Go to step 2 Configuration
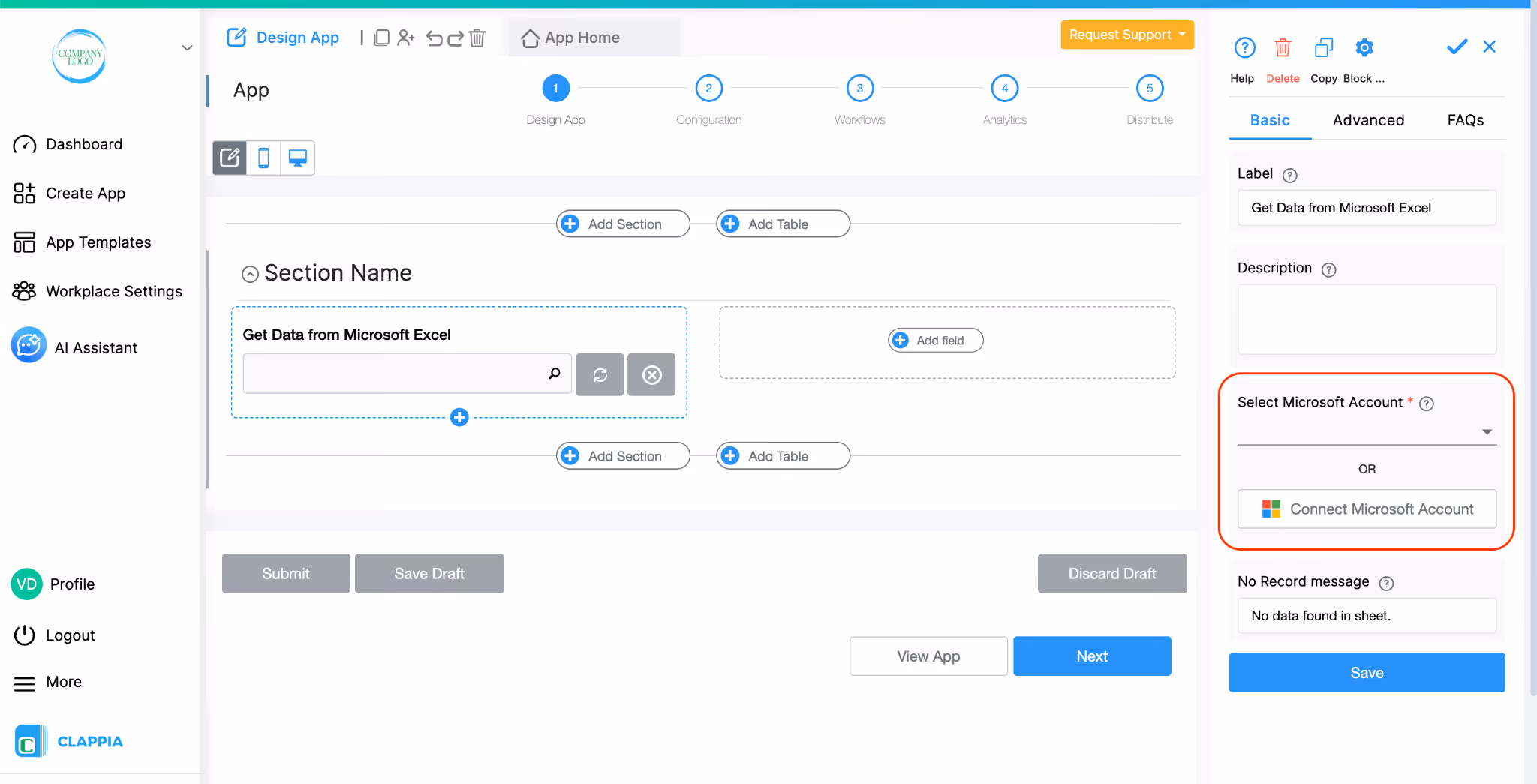The width and height of the screenshot is (1537, 784). click(708, 89)
